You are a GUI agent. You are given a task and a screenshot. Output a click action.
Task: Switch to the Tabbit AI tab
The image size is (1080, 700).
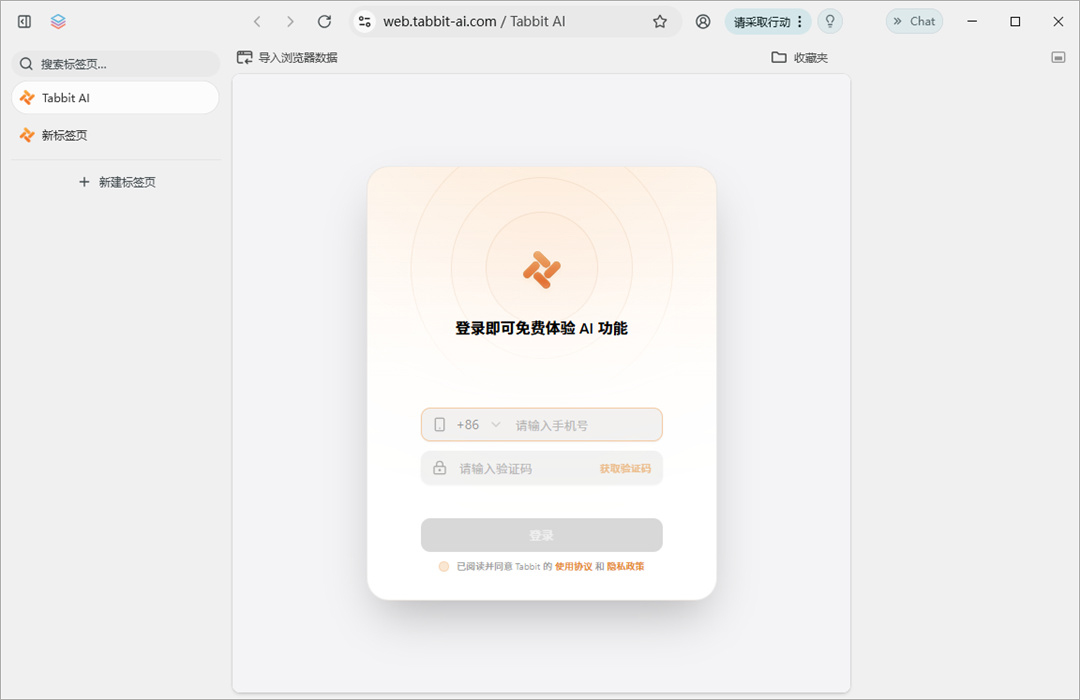pyautogui.click(x=115, y=97)
